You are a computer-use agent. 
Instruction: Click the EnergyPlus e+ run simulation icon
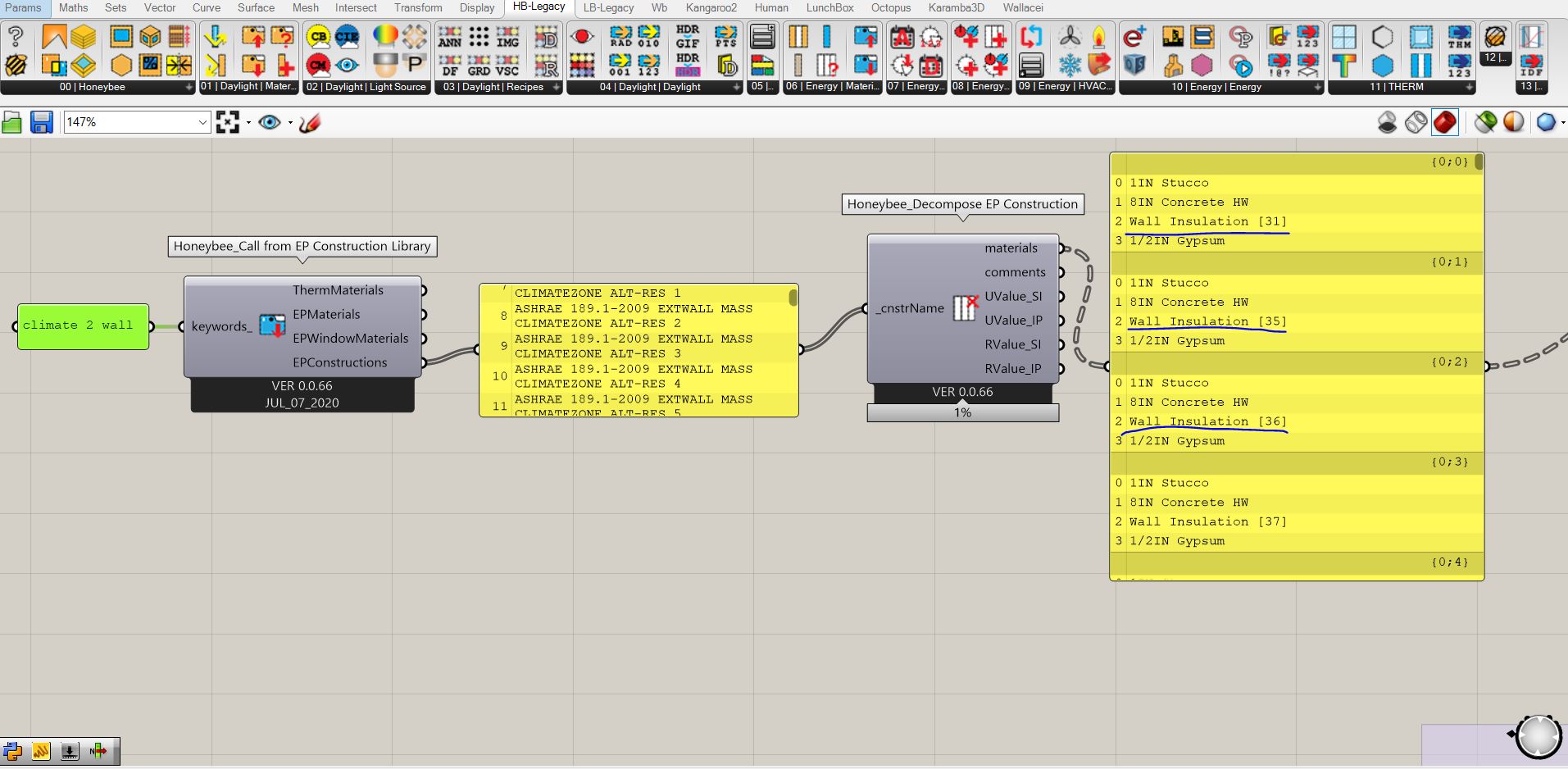(x=1134, y=37)
